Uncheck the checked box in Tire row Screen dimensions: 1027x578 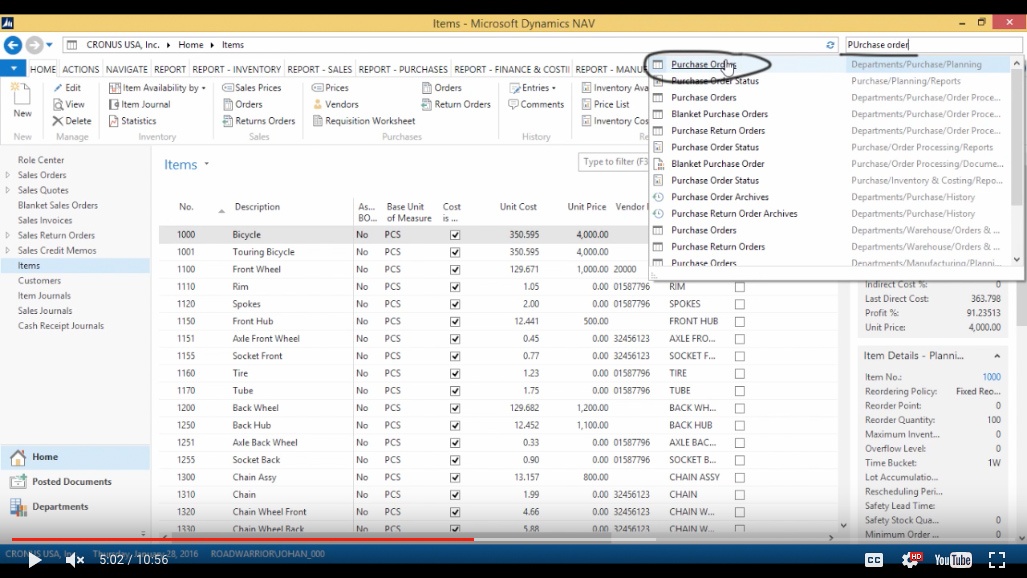coord(455,374)
